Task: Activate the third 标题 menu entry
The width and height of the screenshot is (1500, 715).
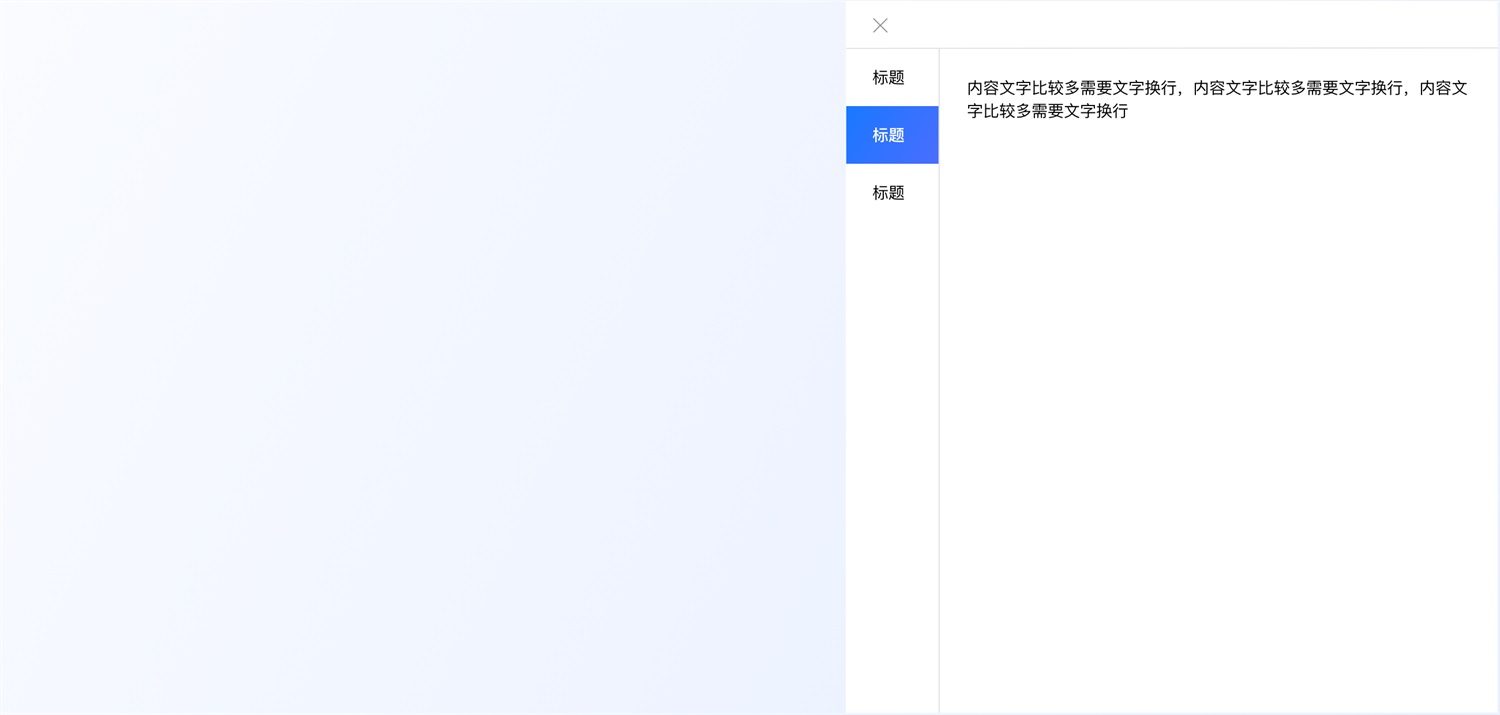Action: click(x=888, y=192)
